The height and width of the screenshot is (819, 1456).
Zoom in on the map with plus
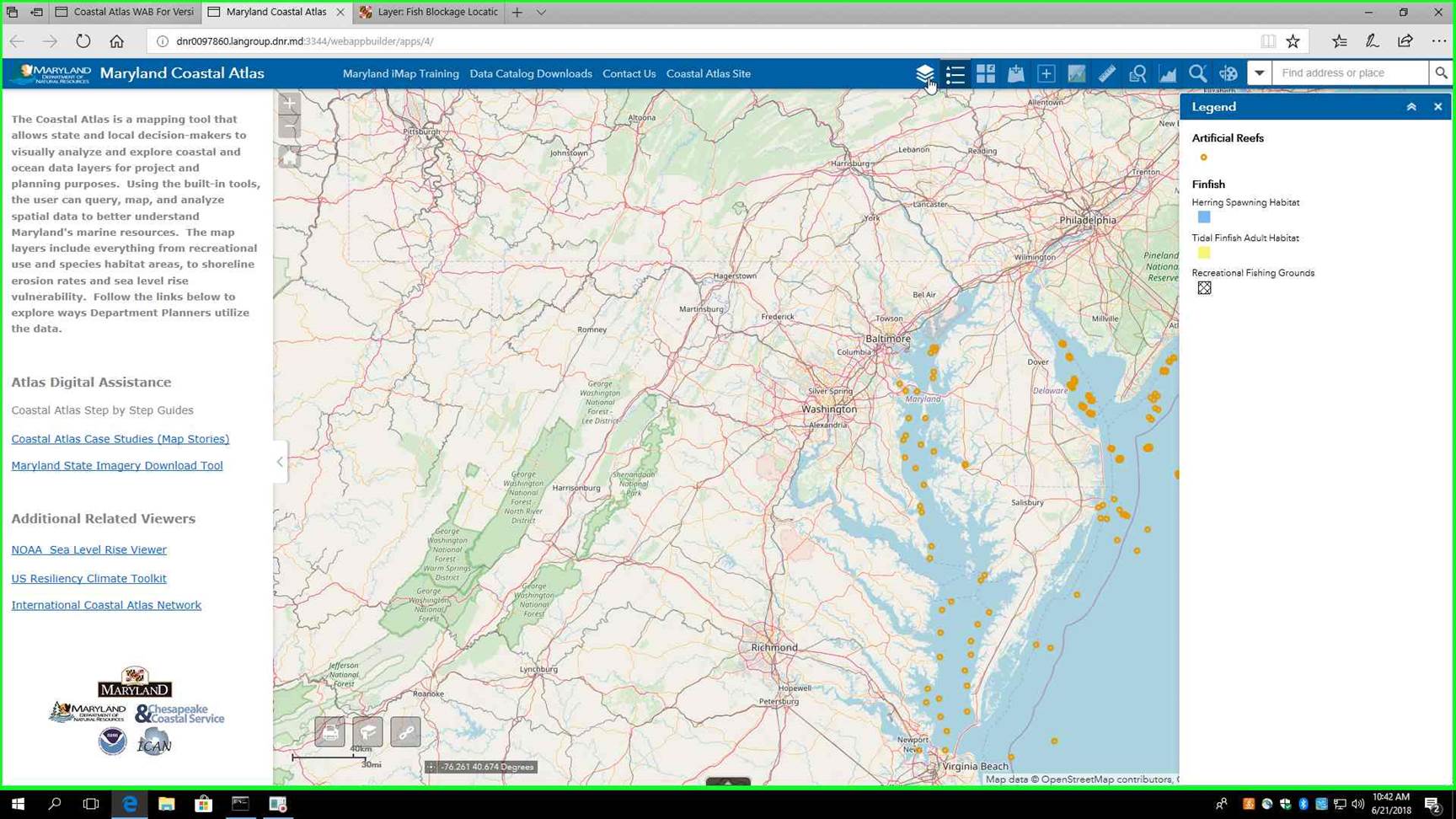289,104
